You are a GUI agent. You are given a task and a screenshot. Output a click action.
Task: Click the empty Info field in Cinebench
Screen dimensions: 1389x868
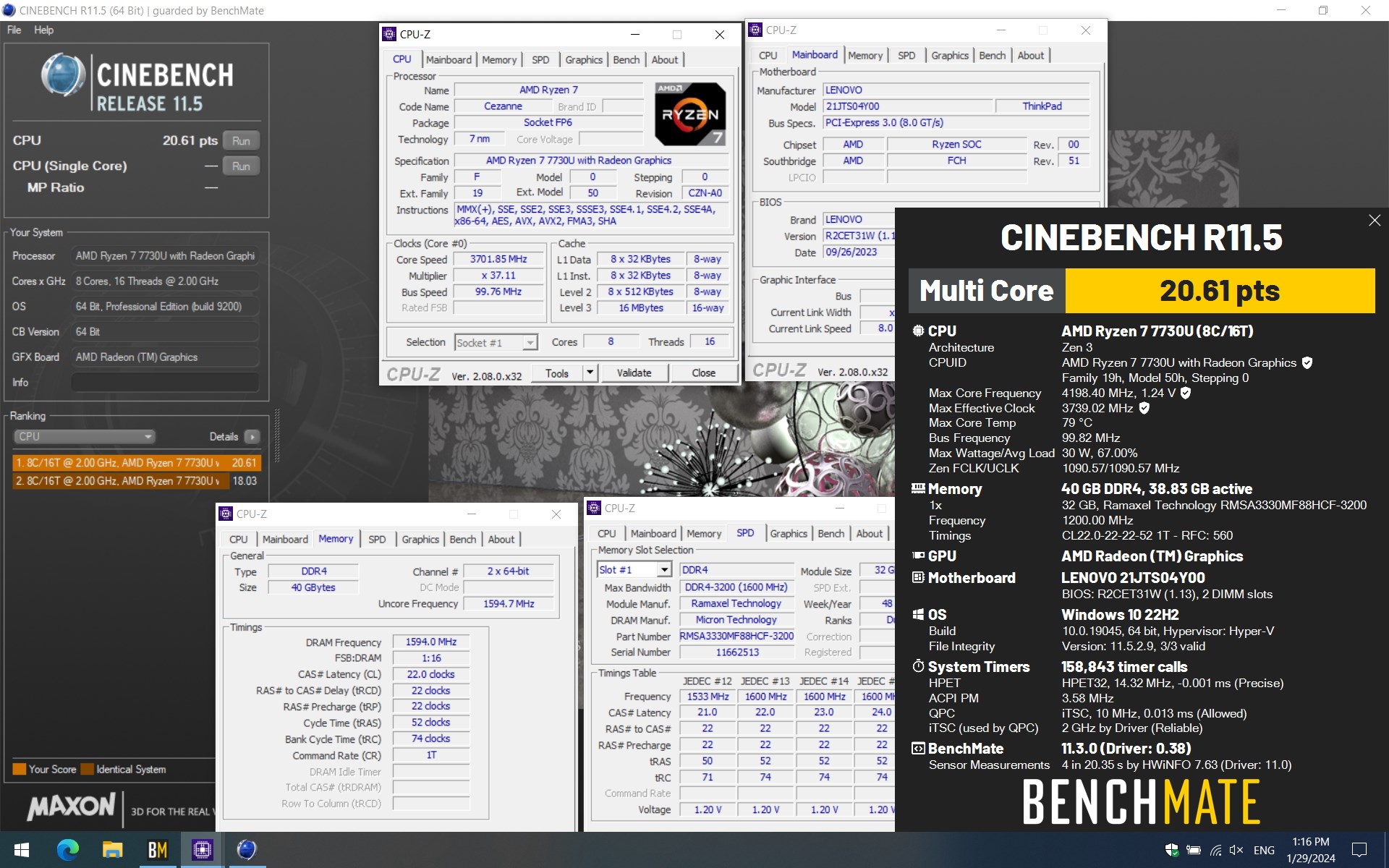click(165, 383)
